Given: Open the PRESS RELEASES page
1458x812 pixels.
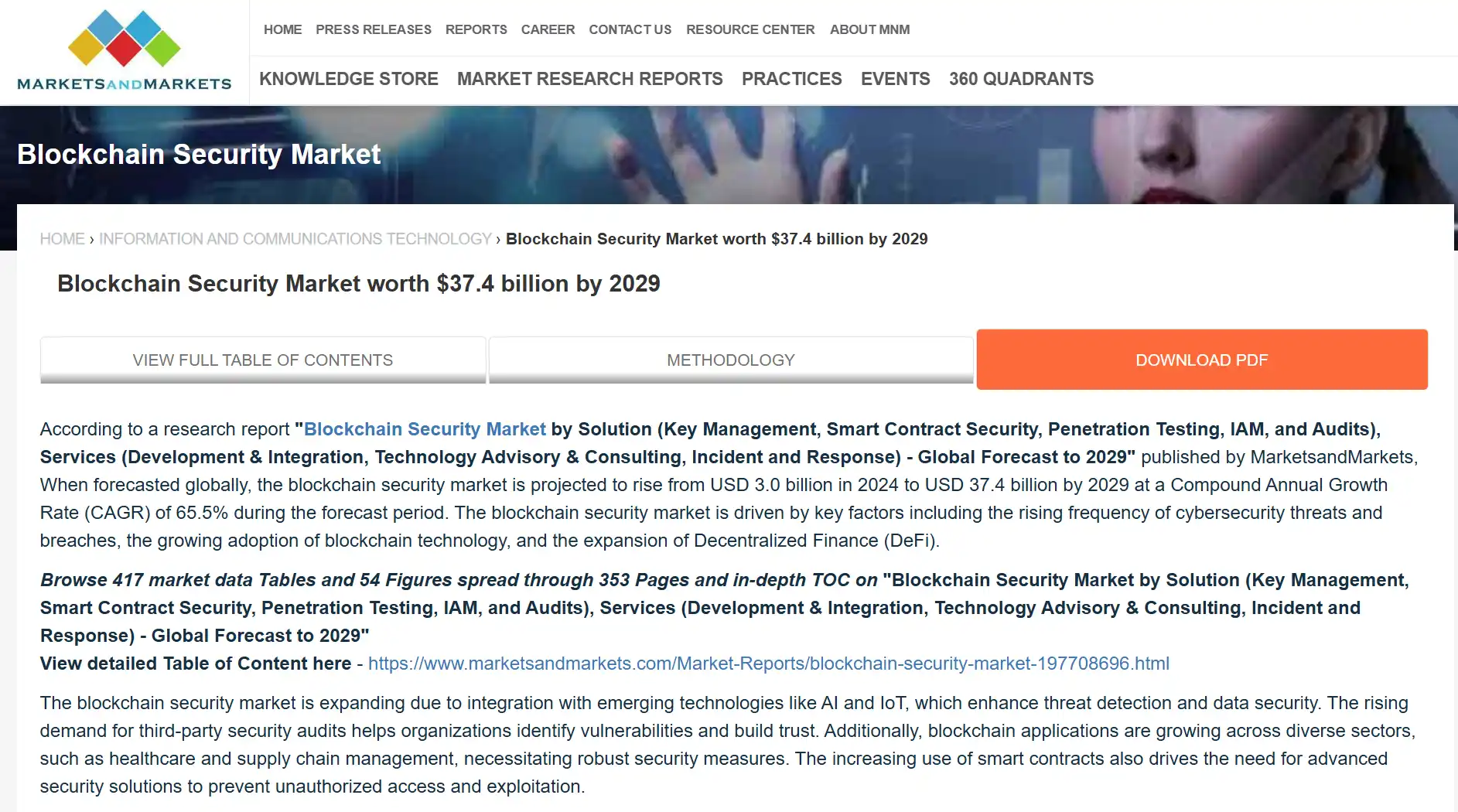Looking at the screenshot, I should [373, 29].
